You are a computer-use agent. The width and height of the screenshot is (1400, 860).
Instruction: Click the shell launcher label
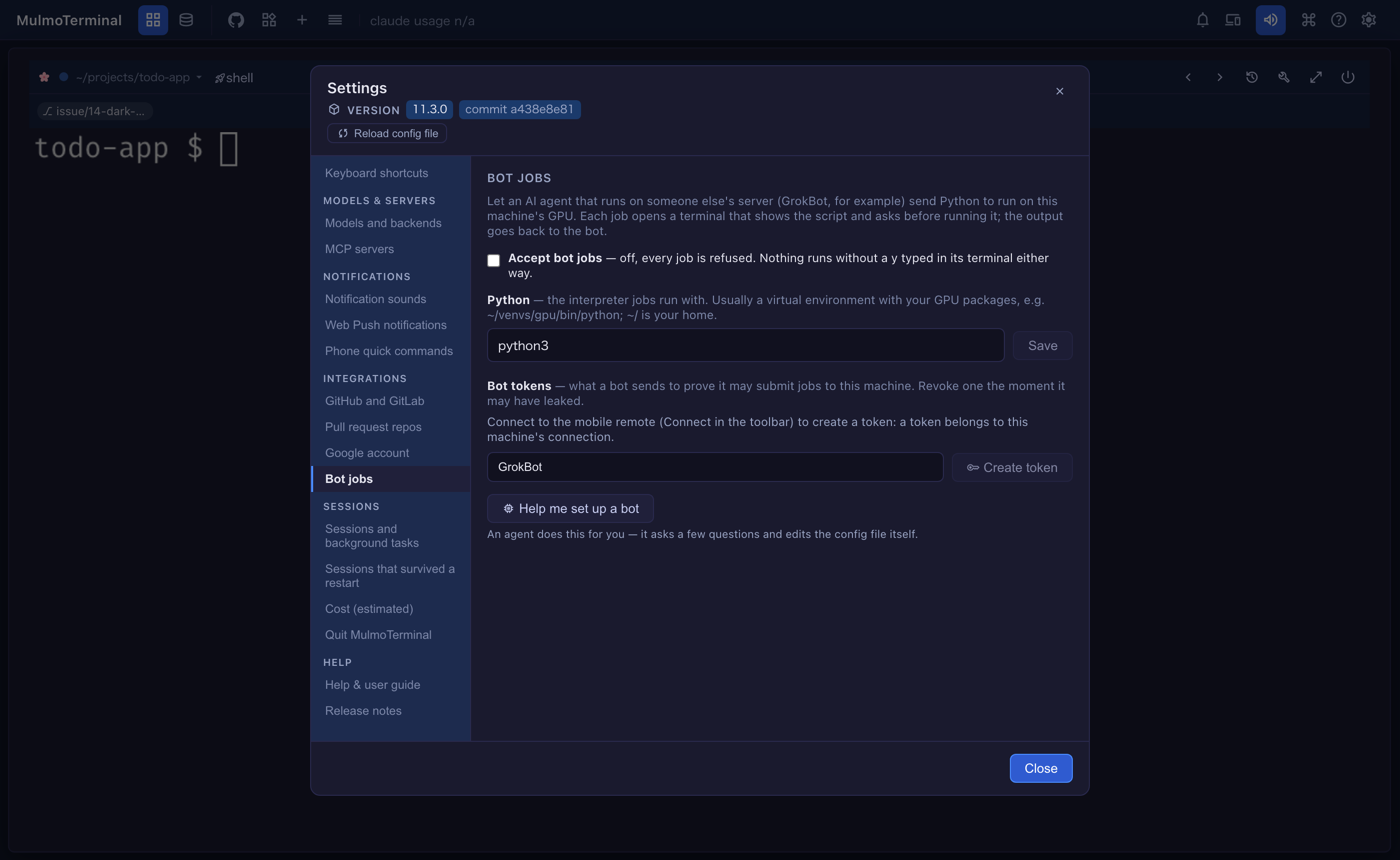tap(234, 77)
